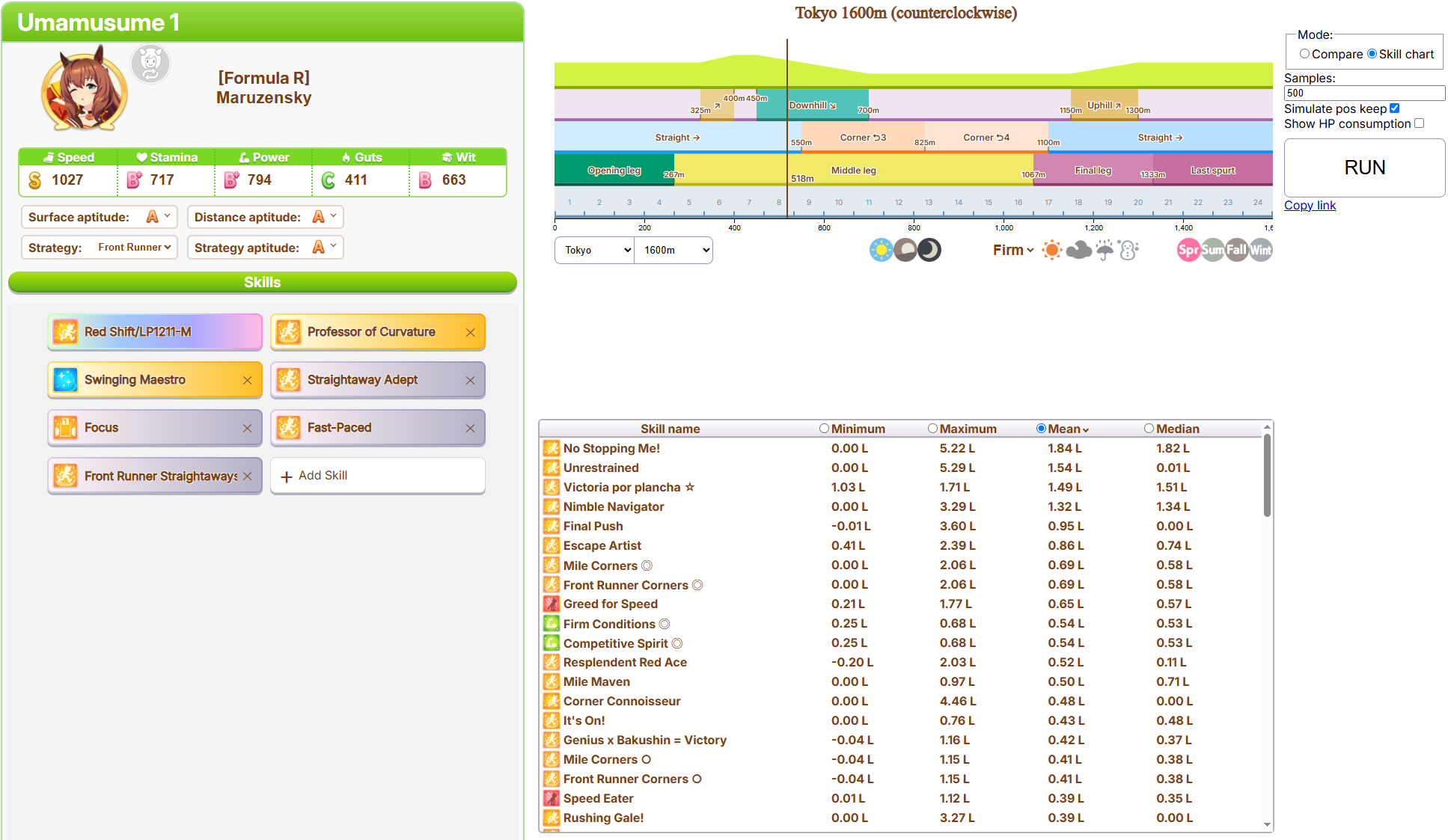Screen dimensions: 1448x840
Task: Click the Focus skill icon
Action: pyautogui.click(x=66, y=427)
